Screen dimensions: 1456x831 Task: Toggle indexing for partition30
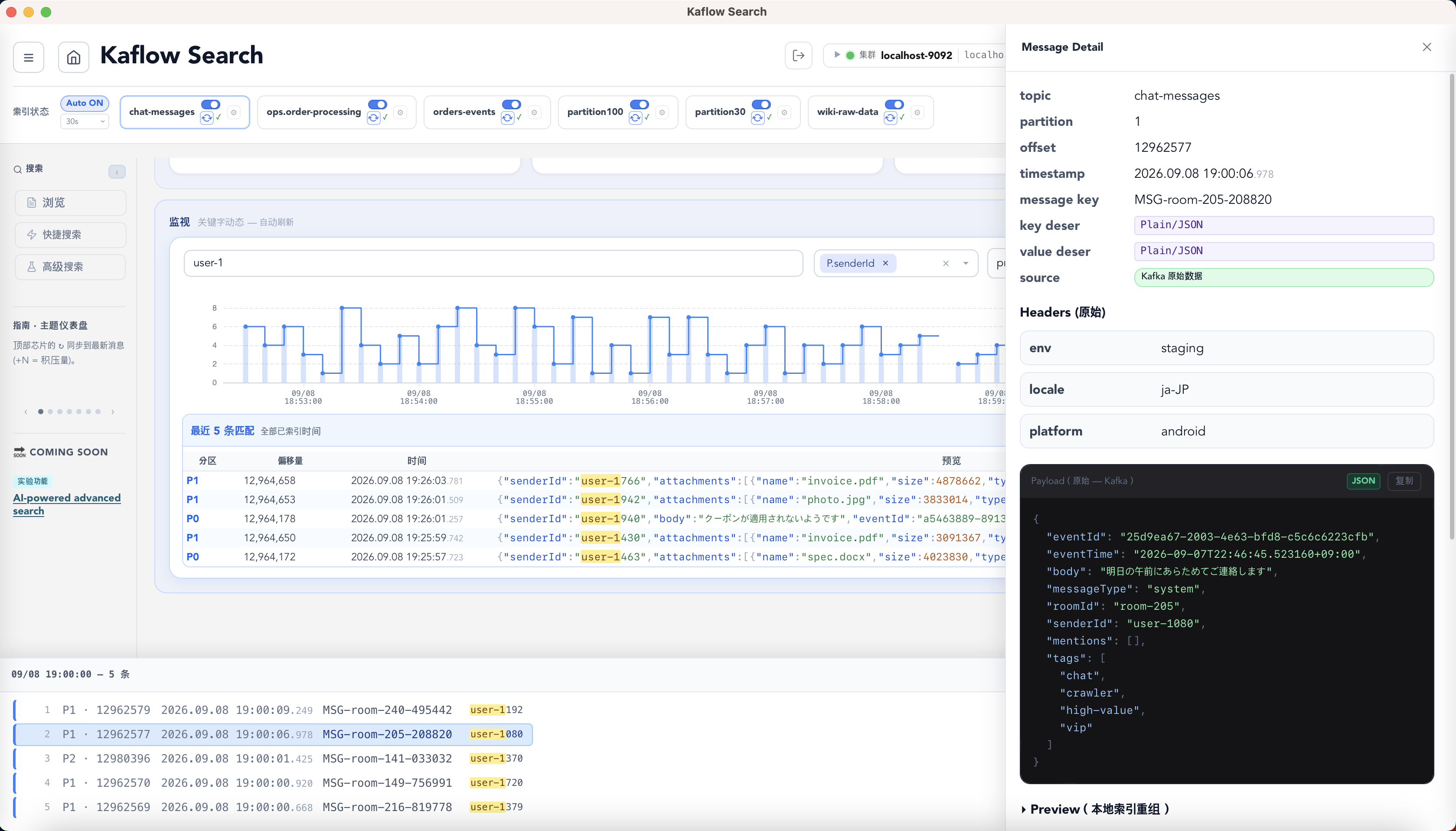click(x=761, y=105)
